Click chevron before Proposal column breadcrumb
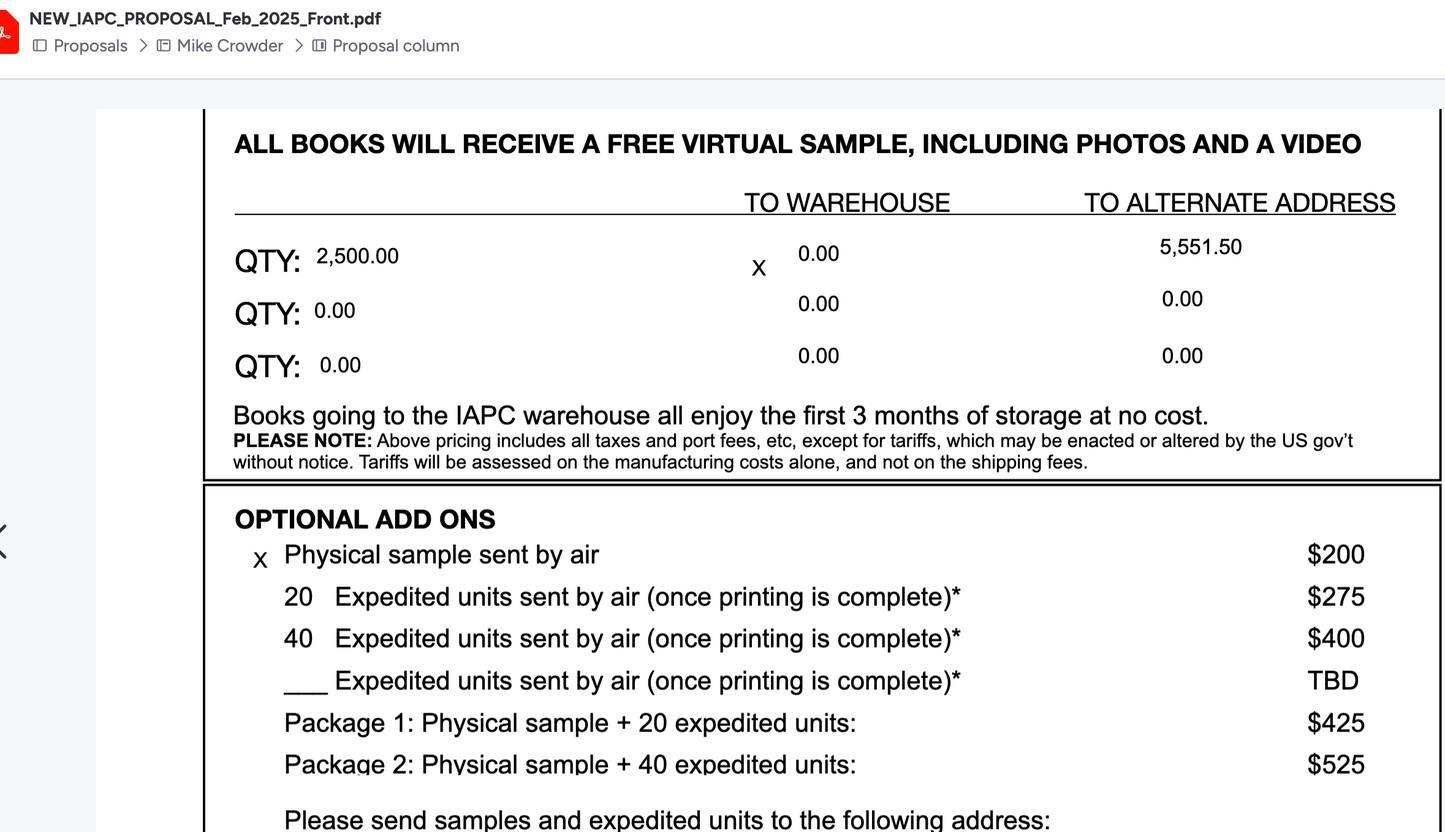Viewport: 1445px width, 832px height. (x=298, y=46)
